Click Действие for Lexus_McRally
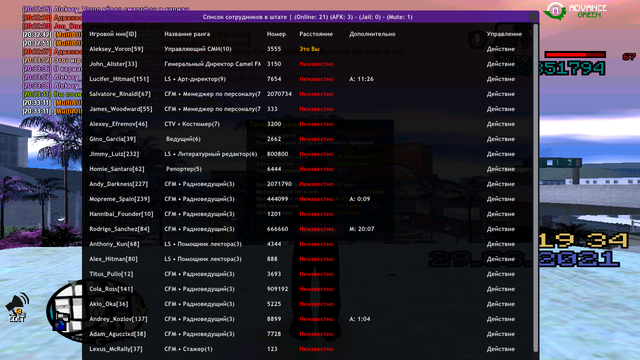This screenshot has width=640, height=360. [500, 349]
